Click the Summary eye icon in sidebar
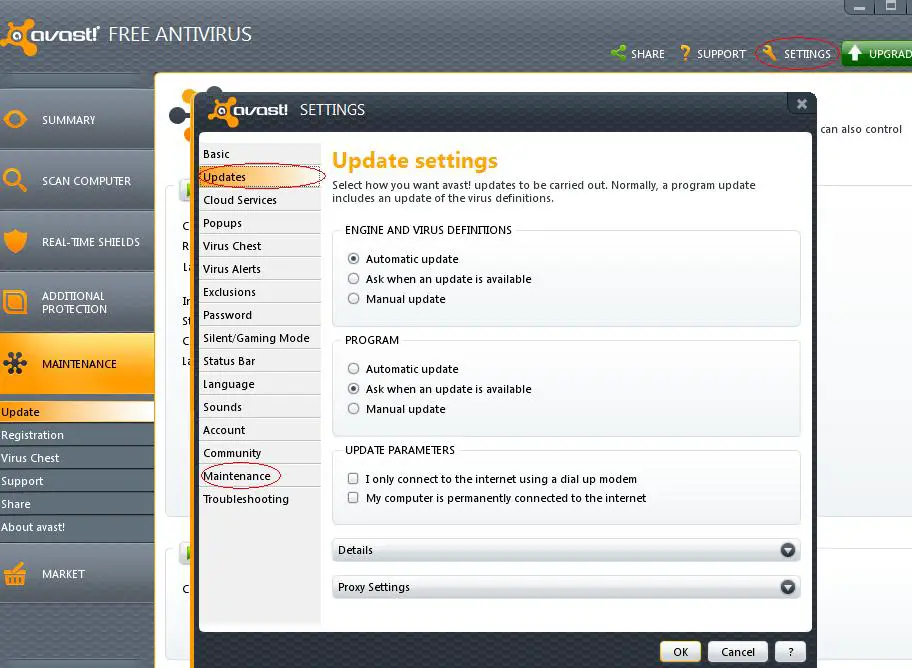Screen dimensions: 912x668 (x=15, y=119)
